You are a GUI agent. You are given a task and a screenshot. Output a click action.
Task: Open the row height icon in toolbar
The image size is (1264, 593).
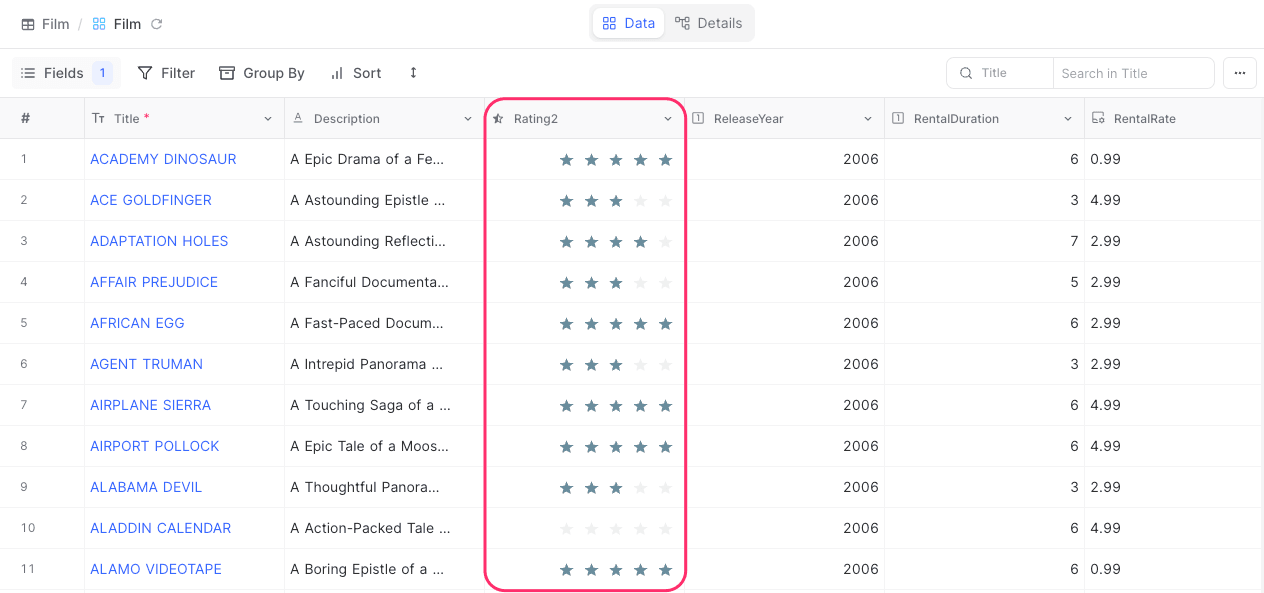pos(413,73)
